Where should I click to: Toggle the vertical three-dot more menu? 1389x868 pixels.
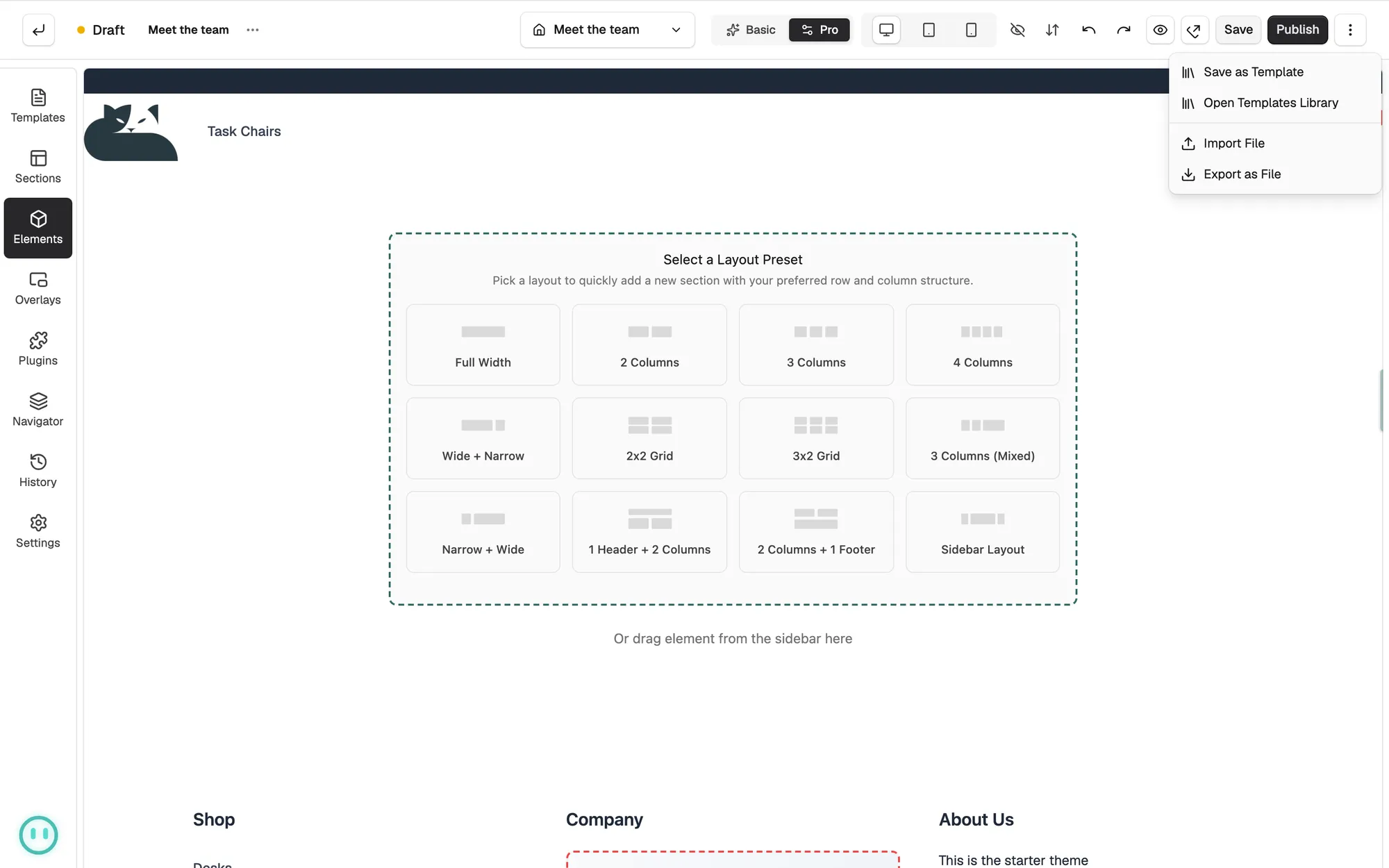tap(1350, 30)
